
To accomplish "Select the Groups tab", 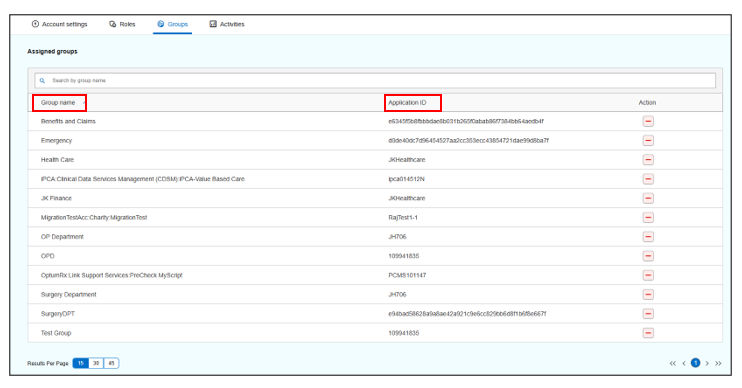I will 172,24.
